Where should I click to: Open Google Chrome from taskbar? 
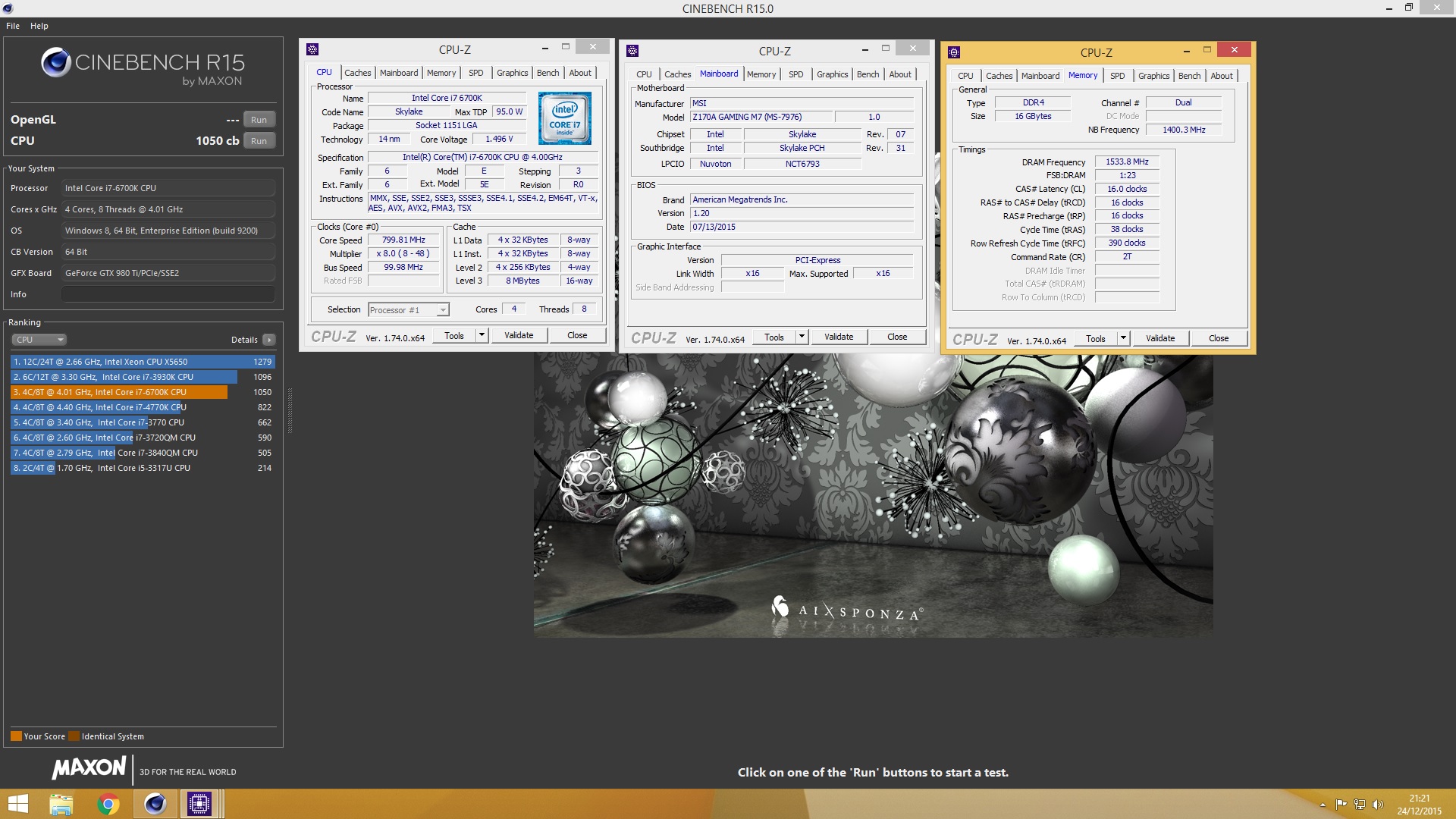(x=108, y=804)
